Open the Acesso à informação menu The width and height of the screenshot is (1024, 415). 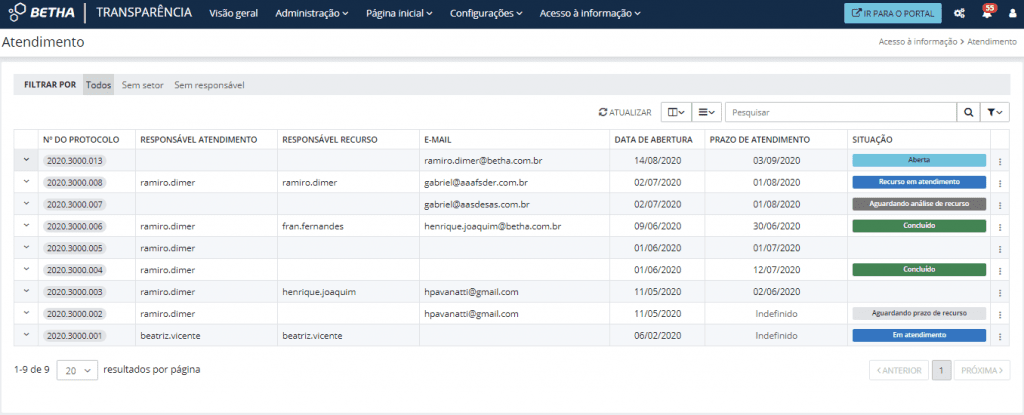click(x=589, y=14)
